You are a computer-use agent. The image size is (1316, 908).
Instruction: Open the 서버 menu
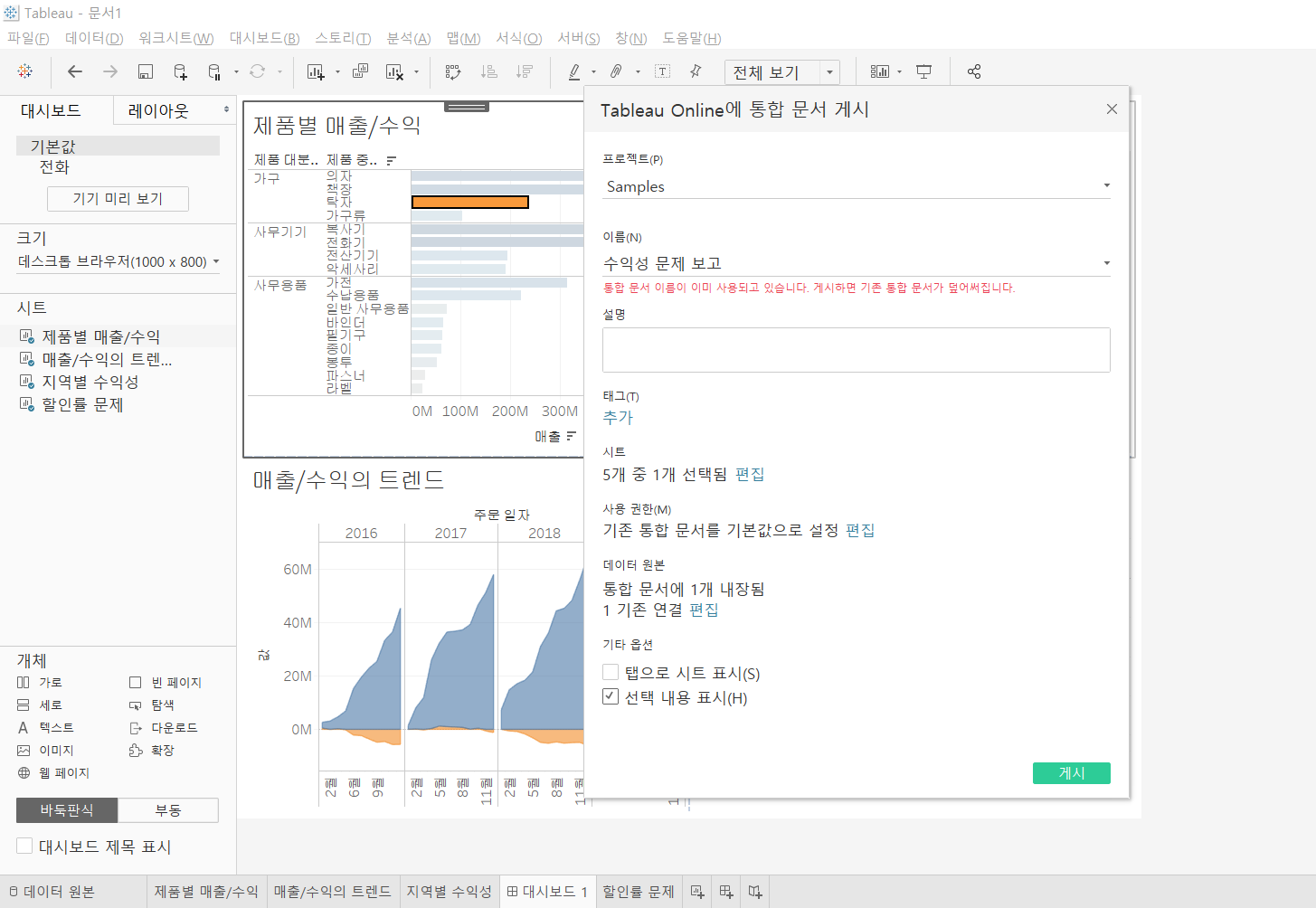pos(578,38)
